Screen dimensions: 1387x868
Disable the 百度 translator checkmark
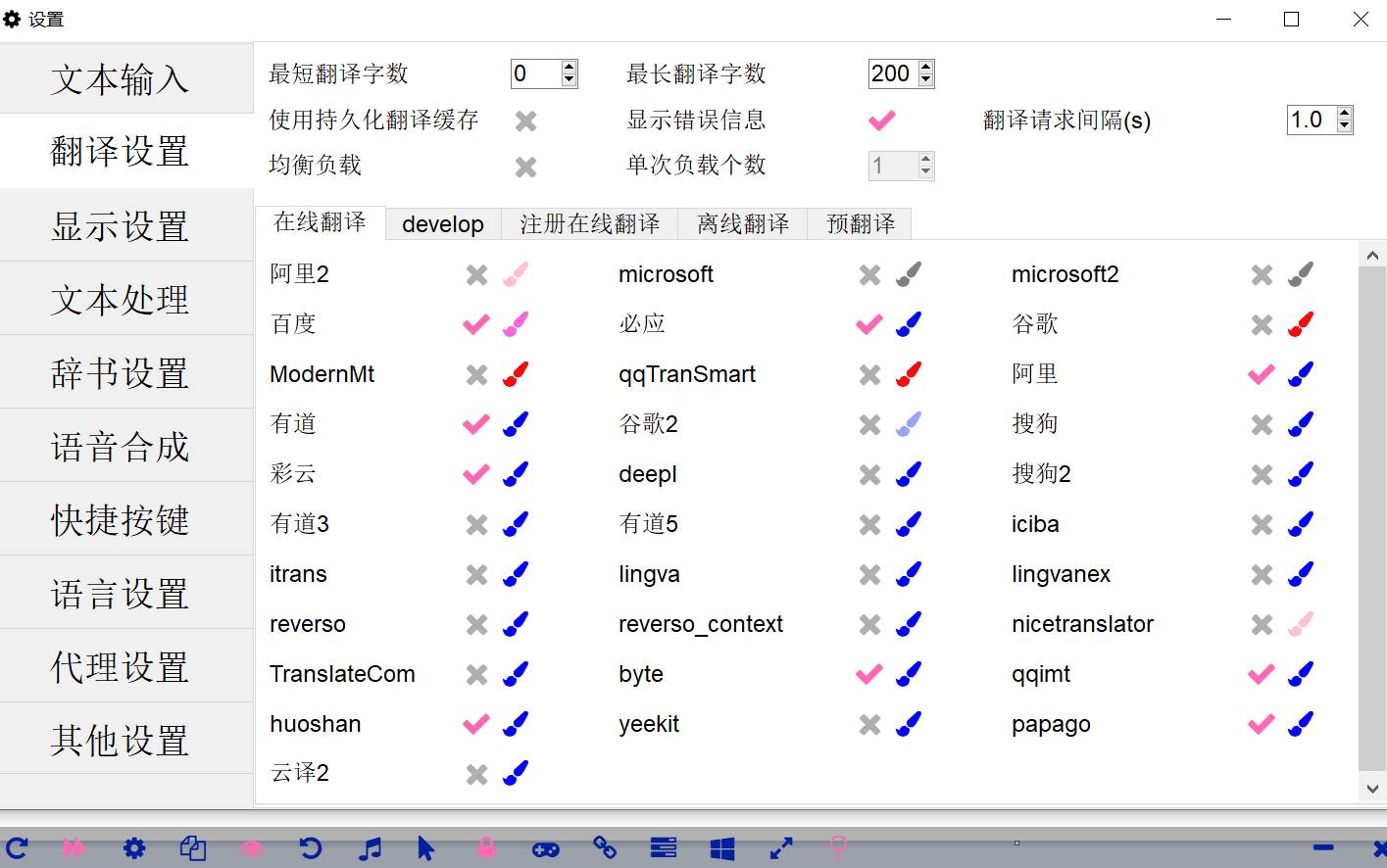coord(476,324)
